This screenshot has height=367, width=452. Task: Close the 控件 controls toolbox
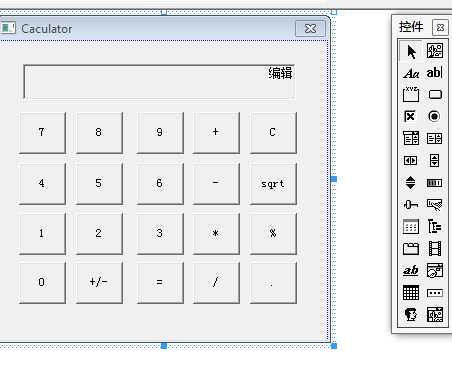click(x=440, y=27)
